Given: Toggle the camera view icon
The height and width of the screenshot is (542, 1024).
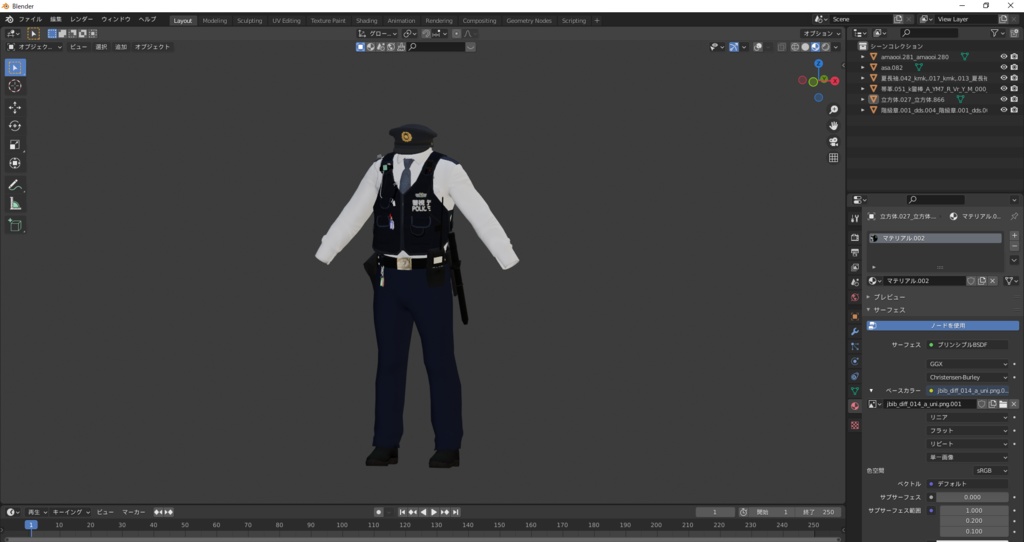Looking at the screenshot, I should 833,142.
